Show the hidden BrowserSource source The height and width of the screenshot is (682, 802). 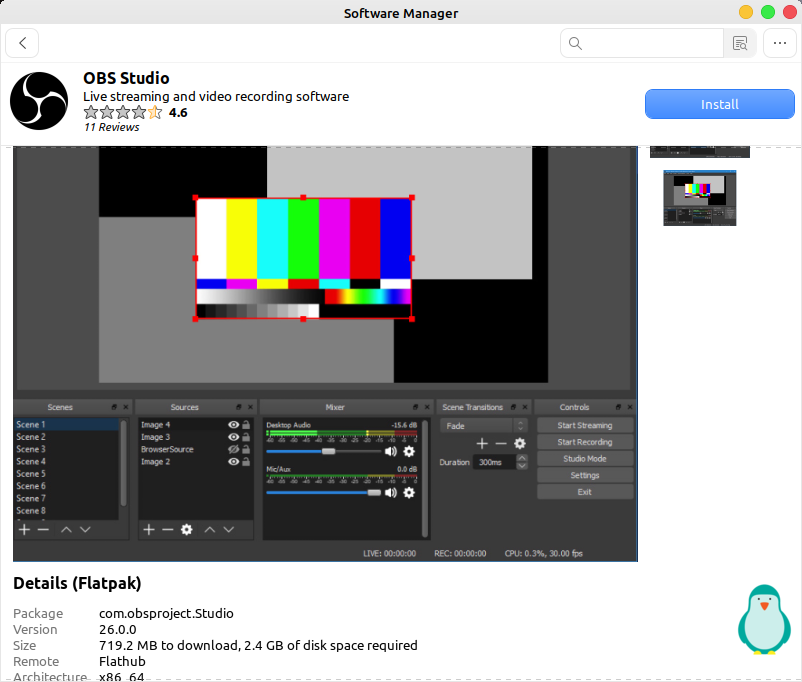[x=233, y=449]
